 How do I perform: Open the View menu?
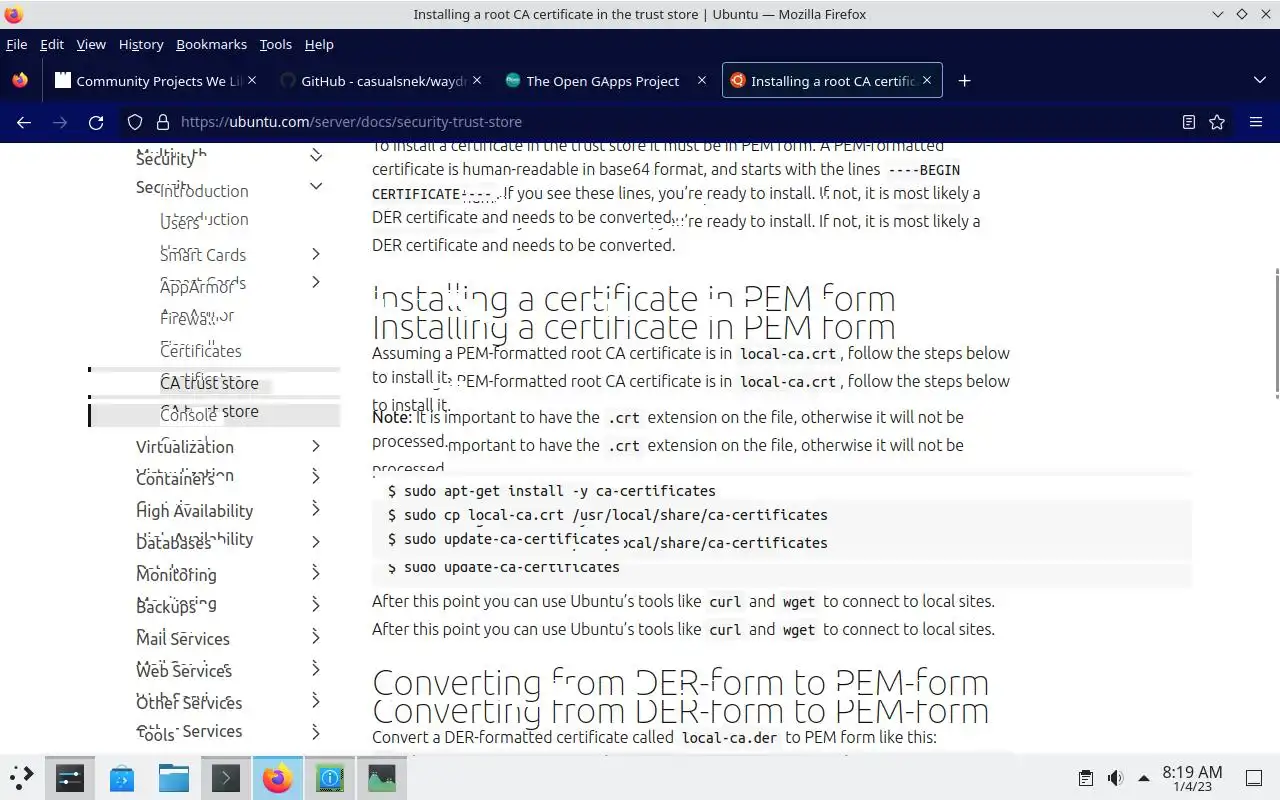coord(91,44)
